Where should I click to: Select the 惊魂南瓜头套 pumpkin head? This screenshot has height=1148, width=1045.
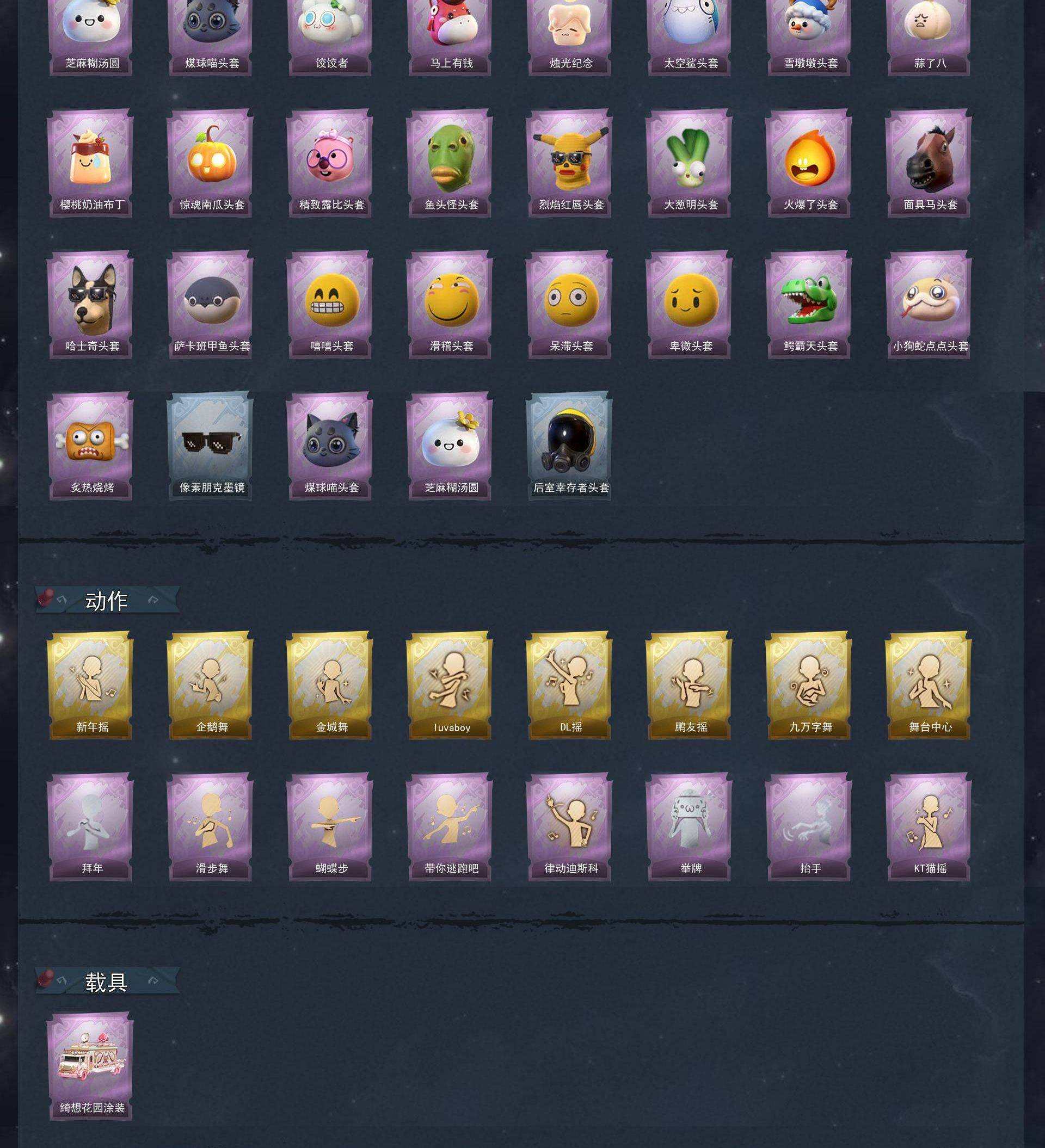tap(210, 163)
